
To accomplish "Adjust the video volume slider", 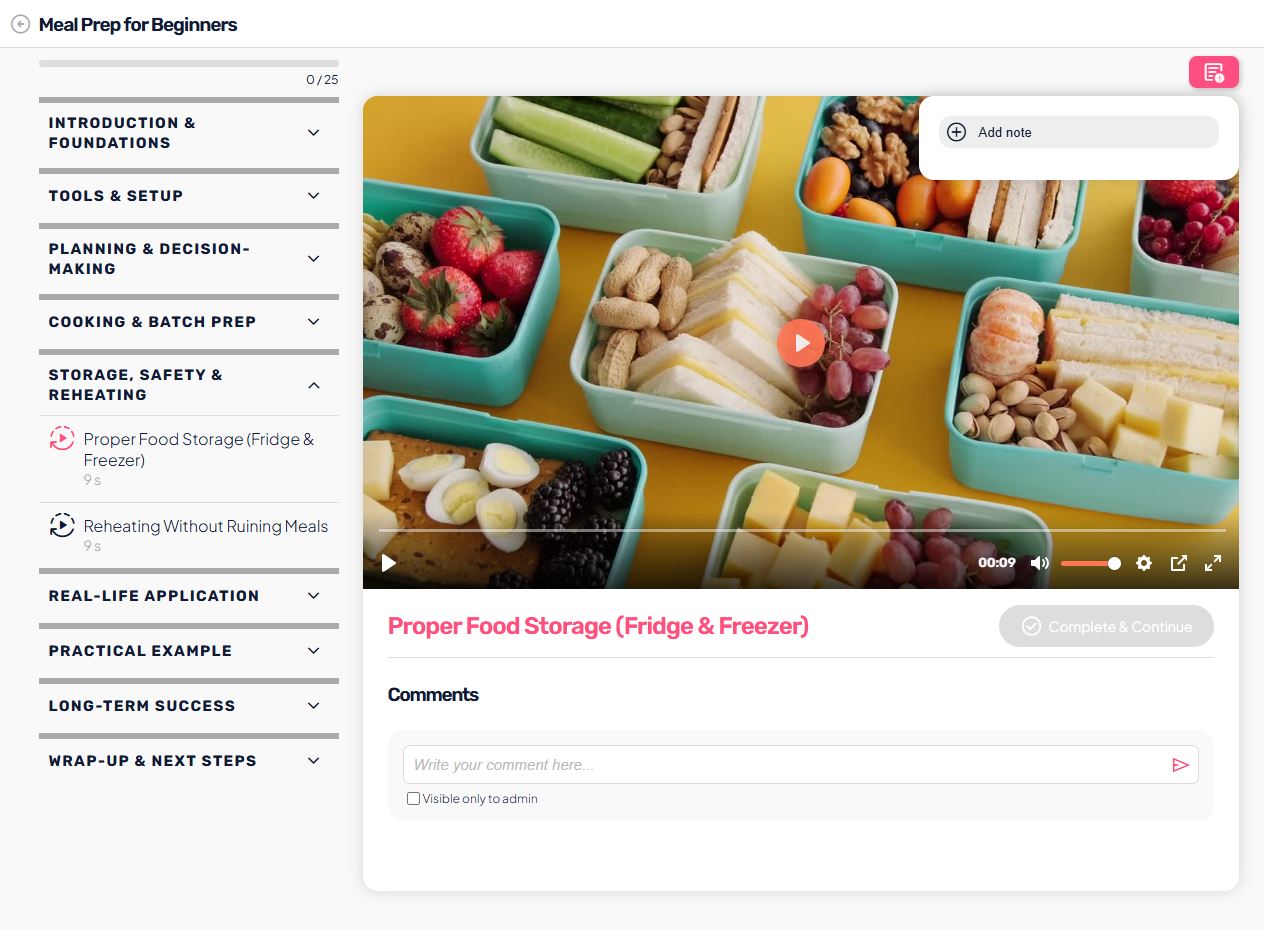I will coord(1090,563).
